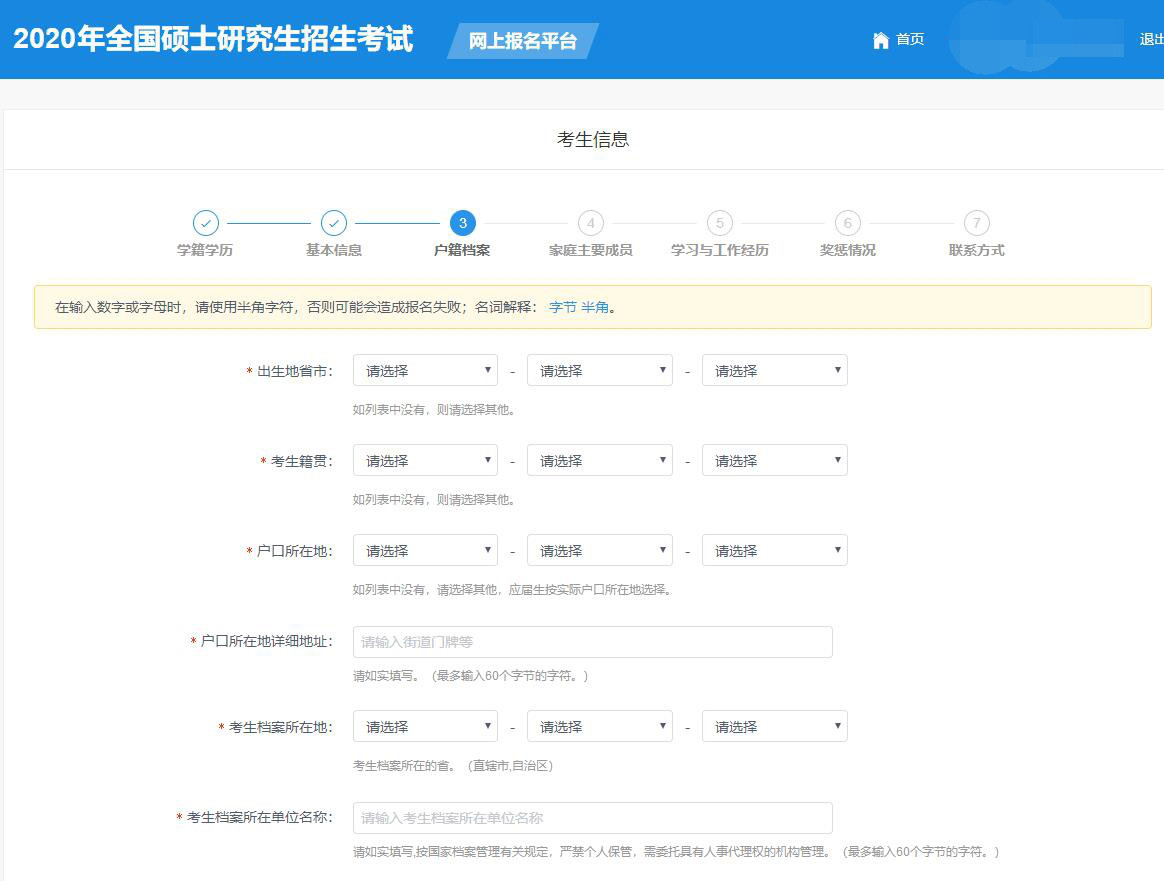Open the first 考生档案所在地 dropdown
Screen dimensions: 1164x881
(x=425, y=725)
